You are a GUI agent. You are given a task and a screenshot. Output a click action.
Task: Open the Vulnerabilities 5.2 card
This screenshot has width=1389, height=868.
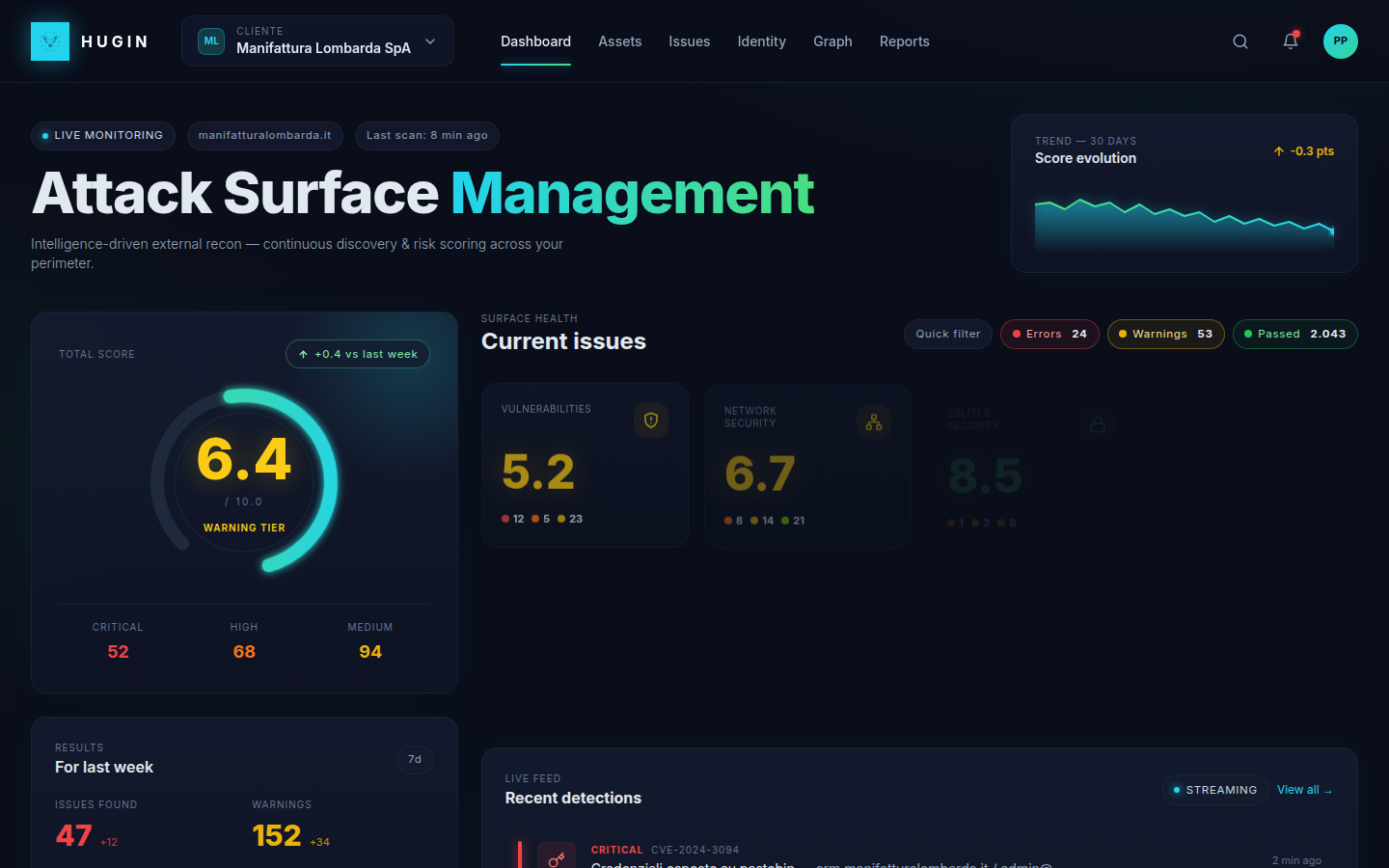point(586,465)
